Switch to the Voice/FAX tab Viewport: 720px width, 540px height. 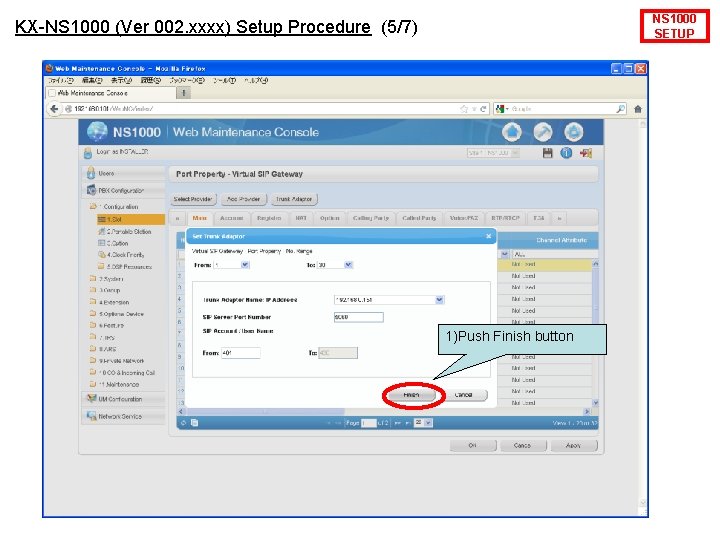coord(464,218)
